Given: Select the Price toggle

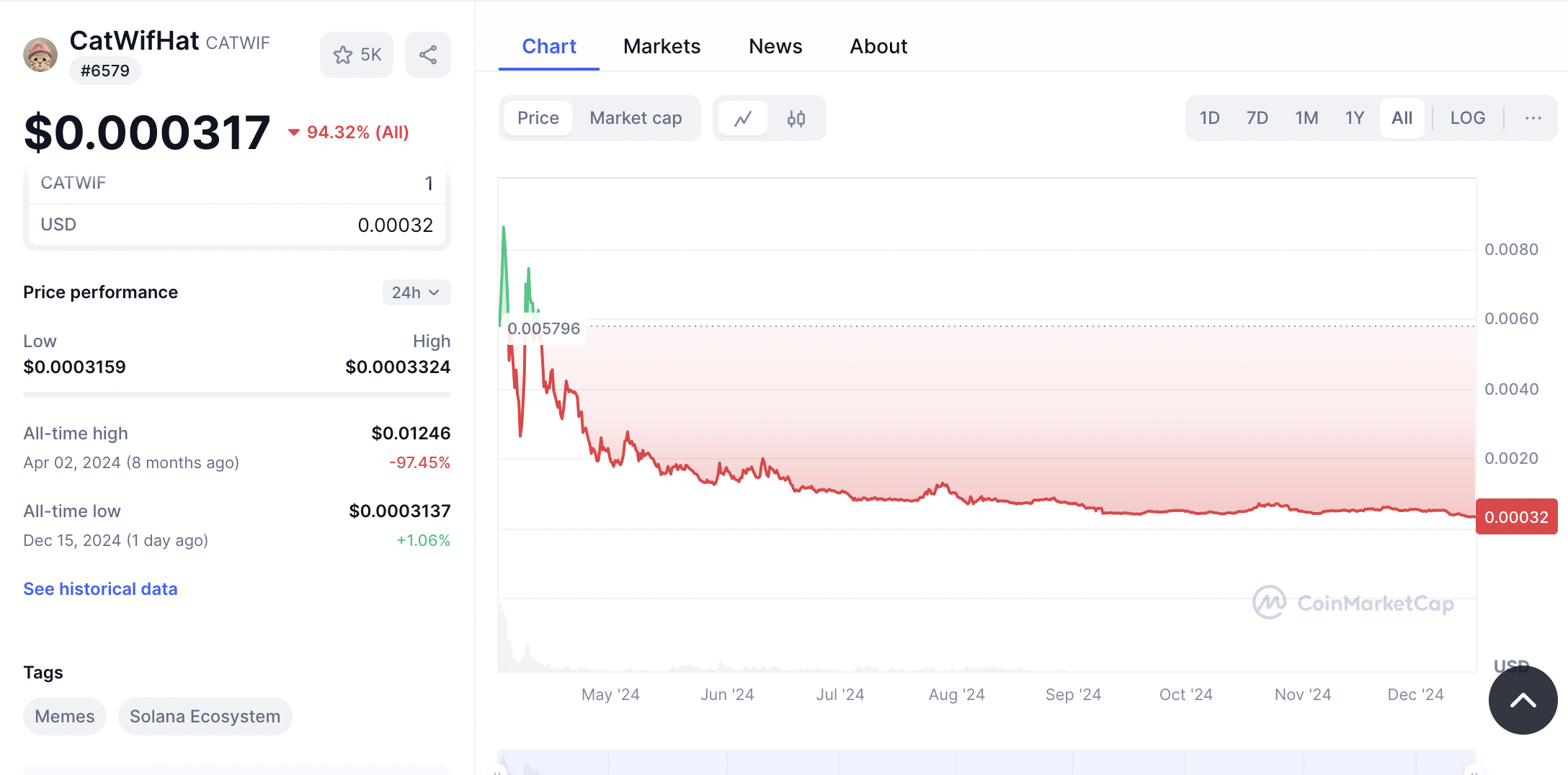Looking at the screenshot, I should point(538,118).
